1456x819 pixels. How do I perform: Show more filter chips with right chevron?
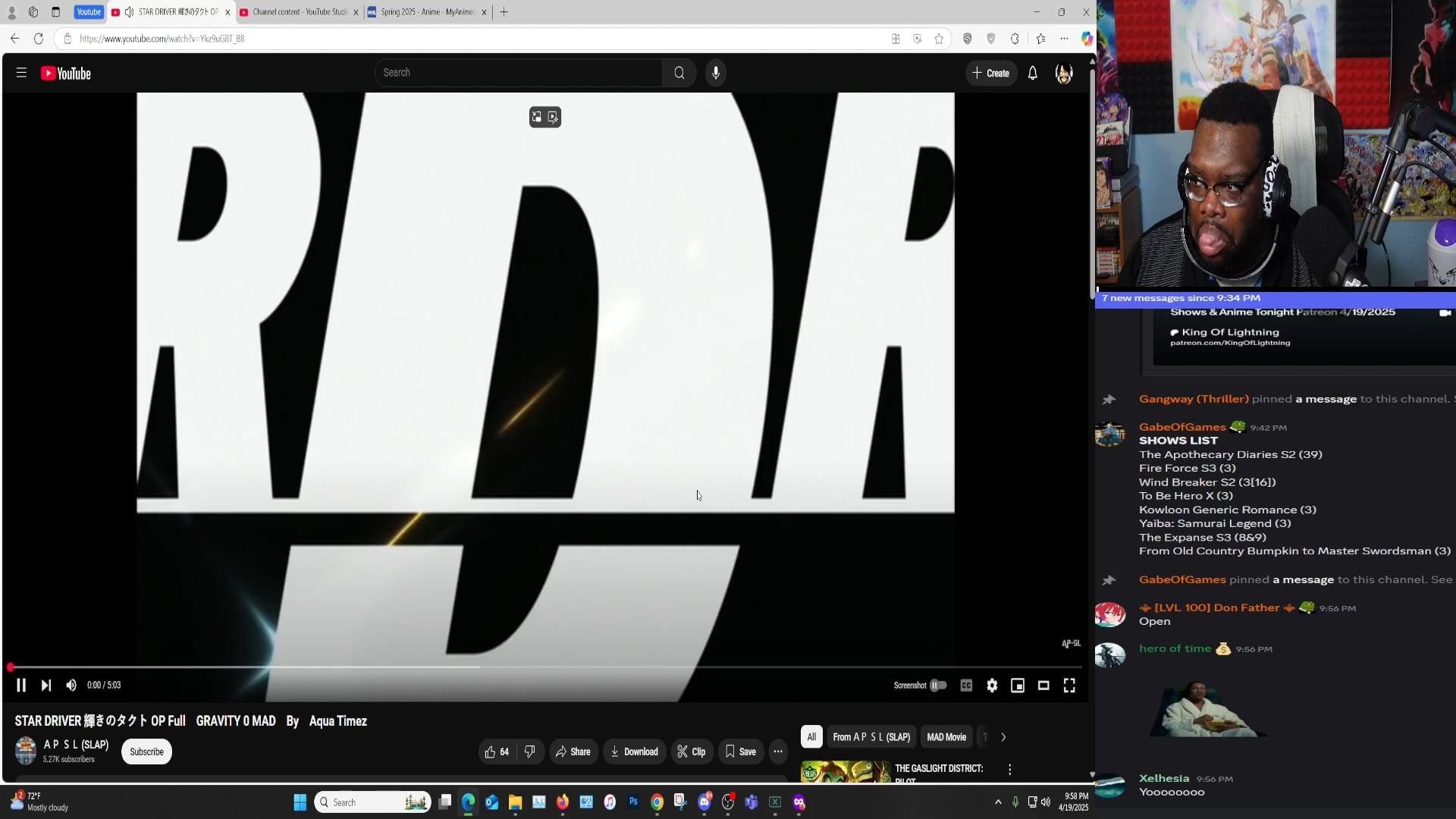(x=1003, y=737)
